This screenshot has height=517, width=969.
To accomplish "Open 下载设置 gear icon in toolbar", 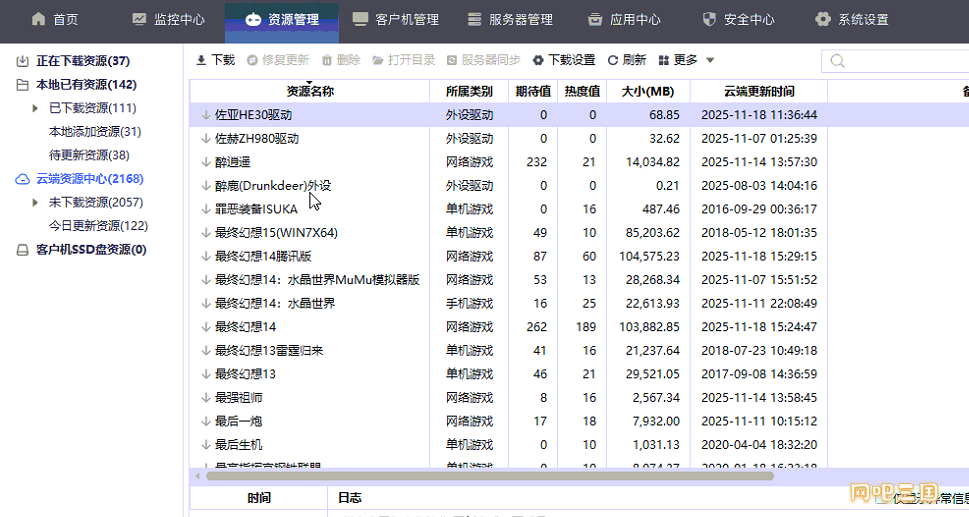I will (539, 60).
